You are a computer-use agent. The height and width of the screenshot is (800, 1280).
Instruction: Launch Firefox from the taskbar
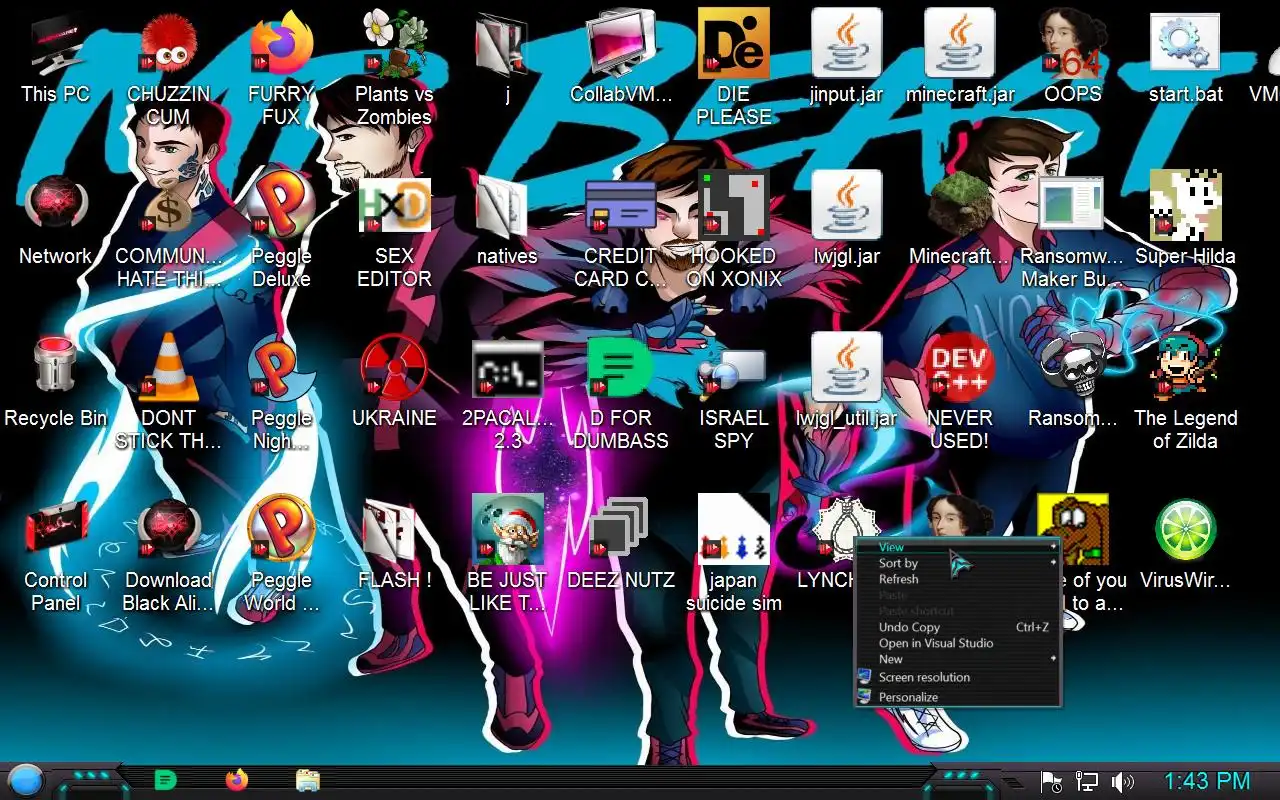point(236,780)
